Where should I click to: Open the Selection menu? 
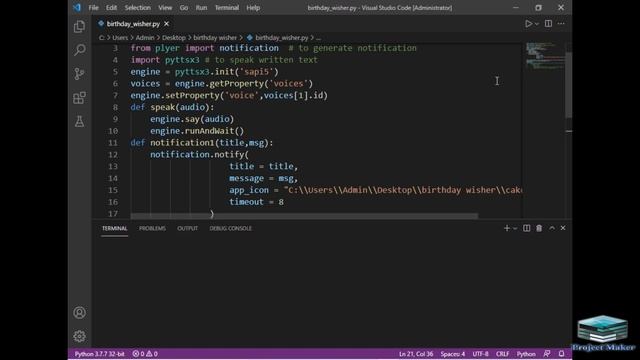[138, 8]
